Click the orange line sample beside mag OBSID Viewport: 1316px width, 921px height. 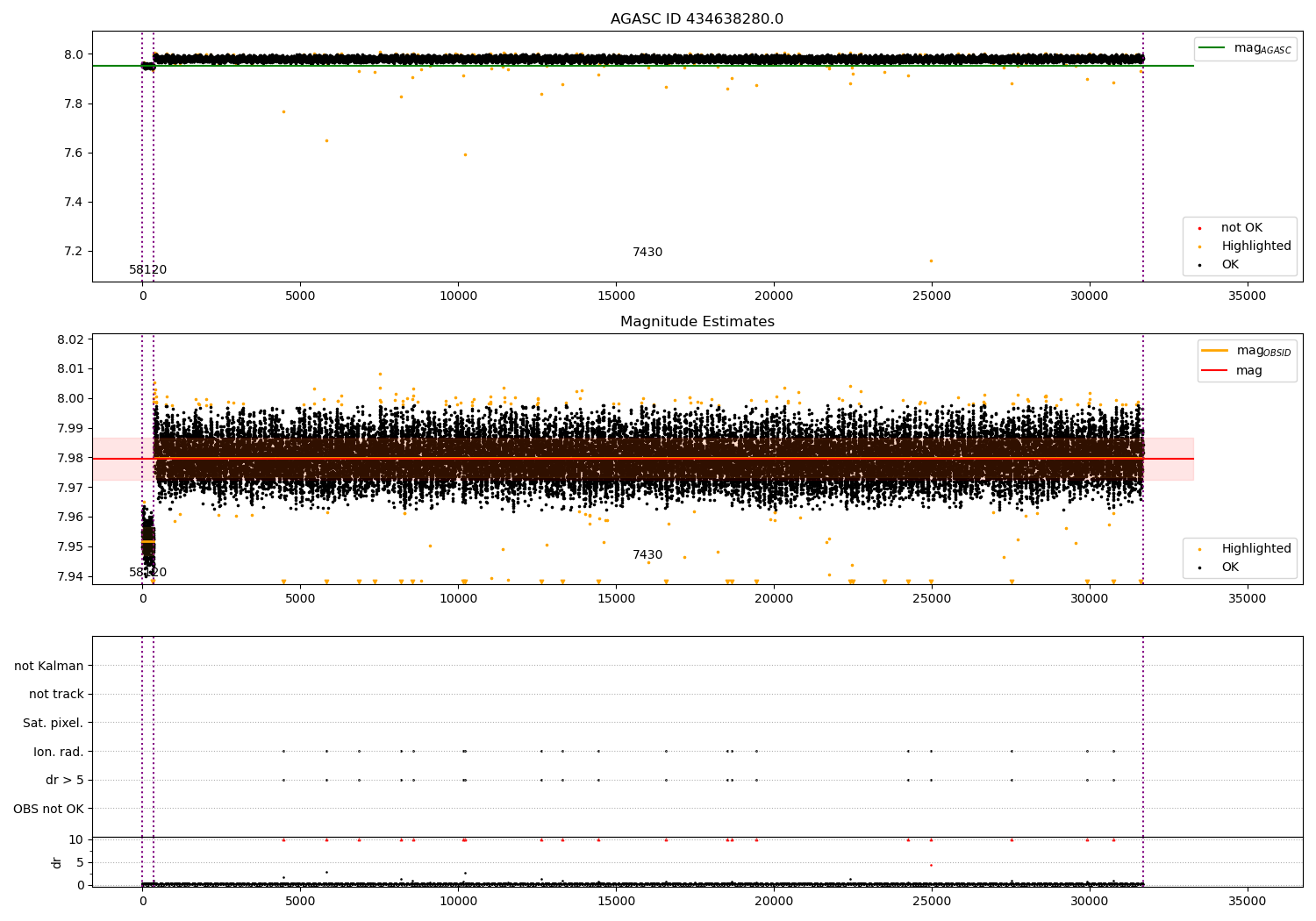pos(1215,351)
